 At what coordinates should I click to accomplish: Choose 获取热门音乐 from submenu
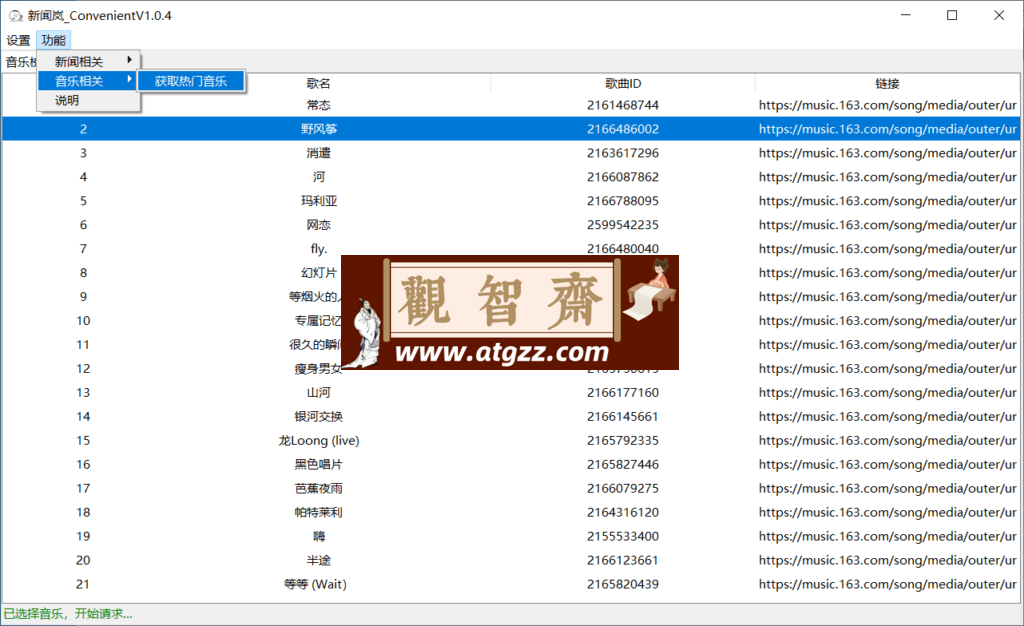pyautogui.click(x=191, y=81)
